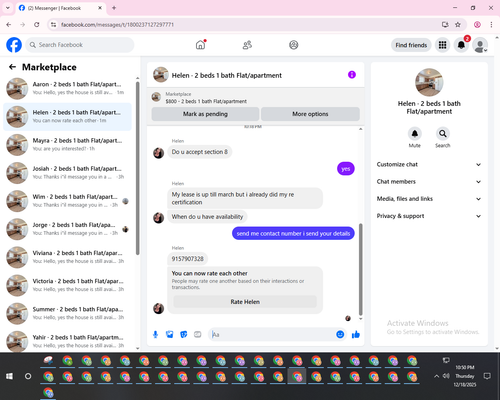
Task: Send a thumbs-up like
Action: [356, 334]
